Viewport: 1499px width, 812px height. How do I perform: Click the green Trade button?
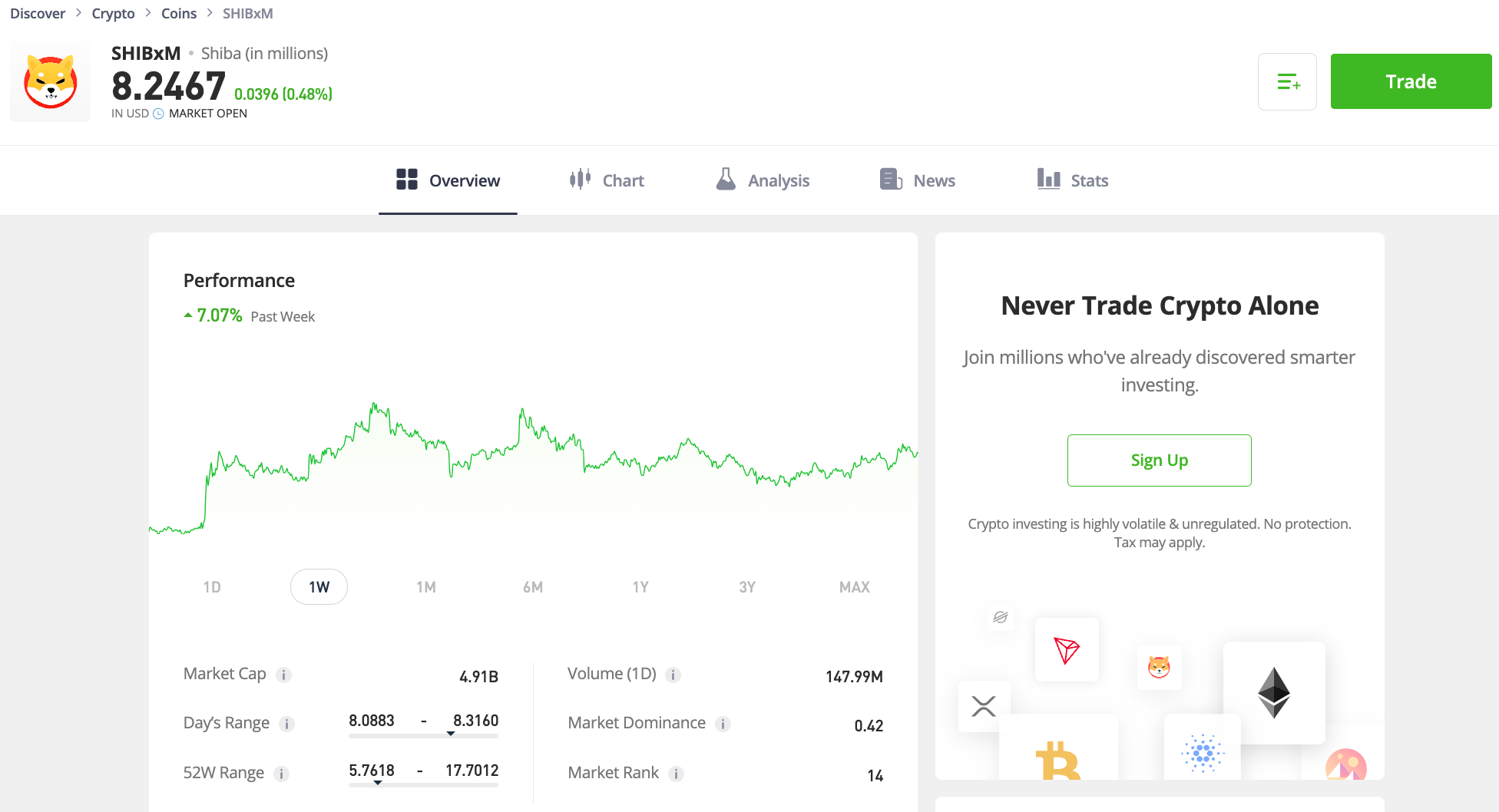click(1411, 81)
